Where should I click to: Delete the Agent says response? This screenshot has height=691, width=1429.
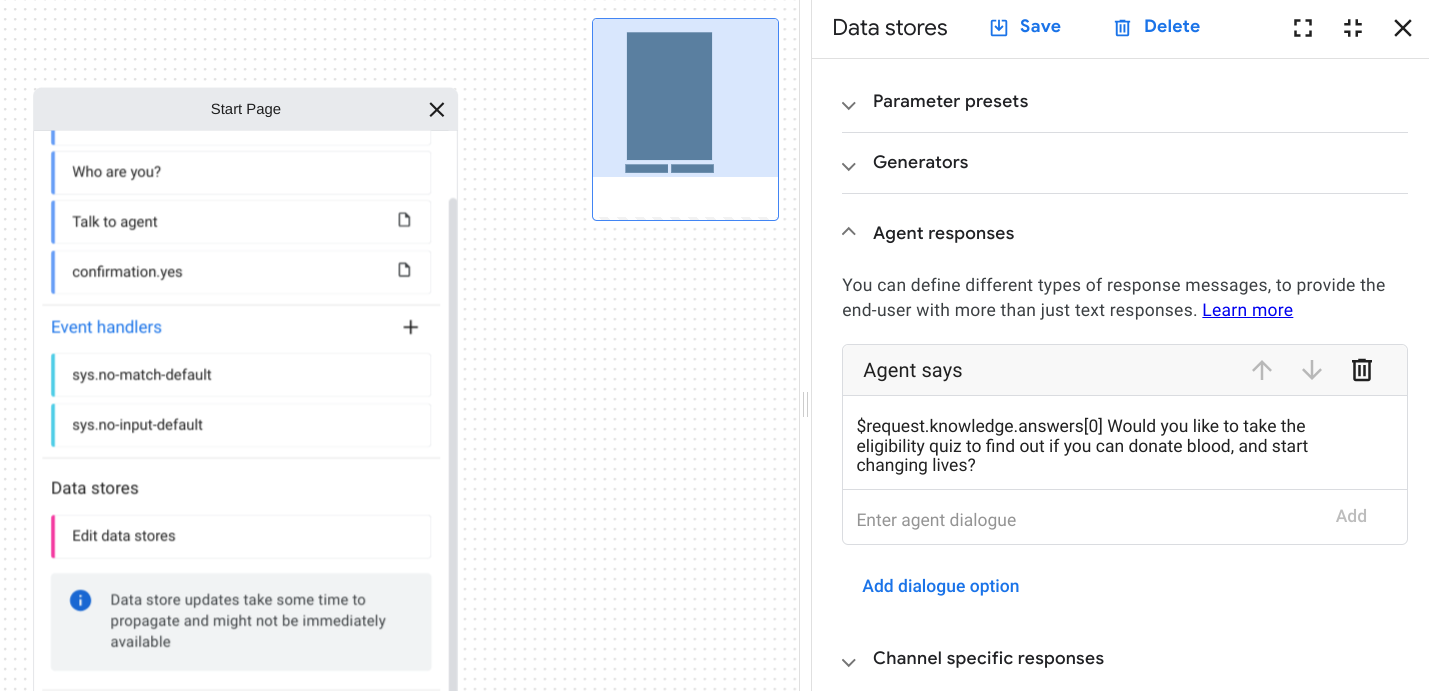pos(1361,370)
